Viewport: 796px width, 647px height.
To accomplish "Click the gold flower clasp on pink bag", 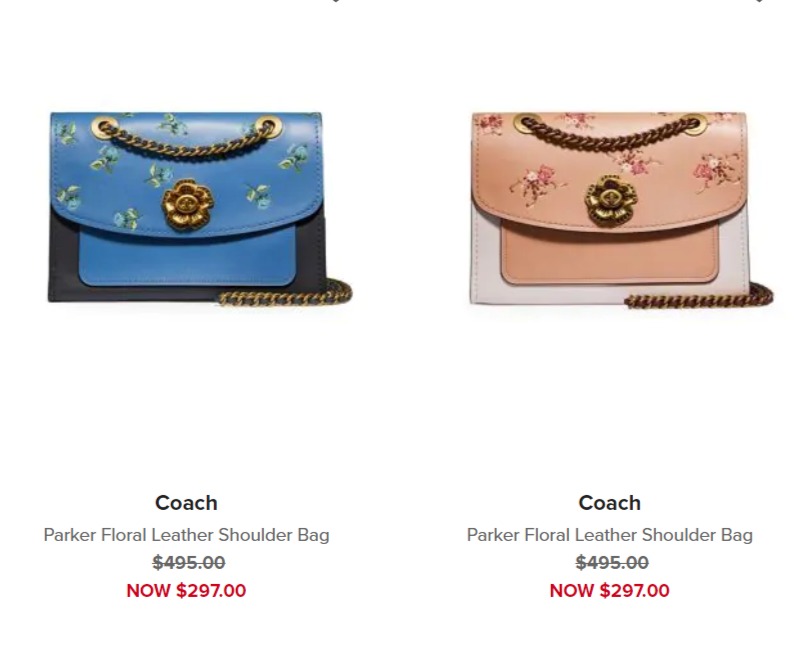I will 611,202.
